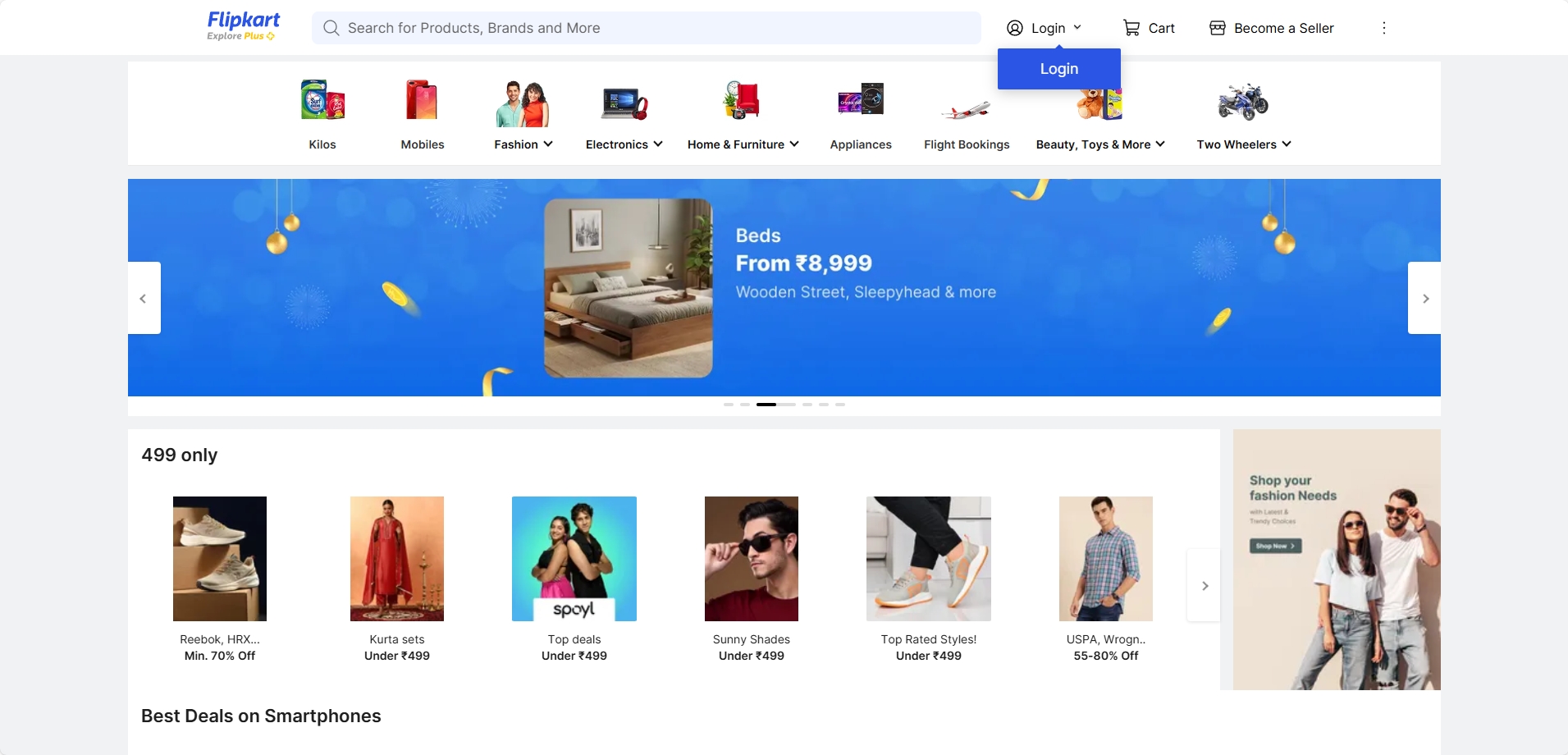The image size is (1568, 755).
Task: Select the active third banner indicator
Action: [x=766, y=405]
